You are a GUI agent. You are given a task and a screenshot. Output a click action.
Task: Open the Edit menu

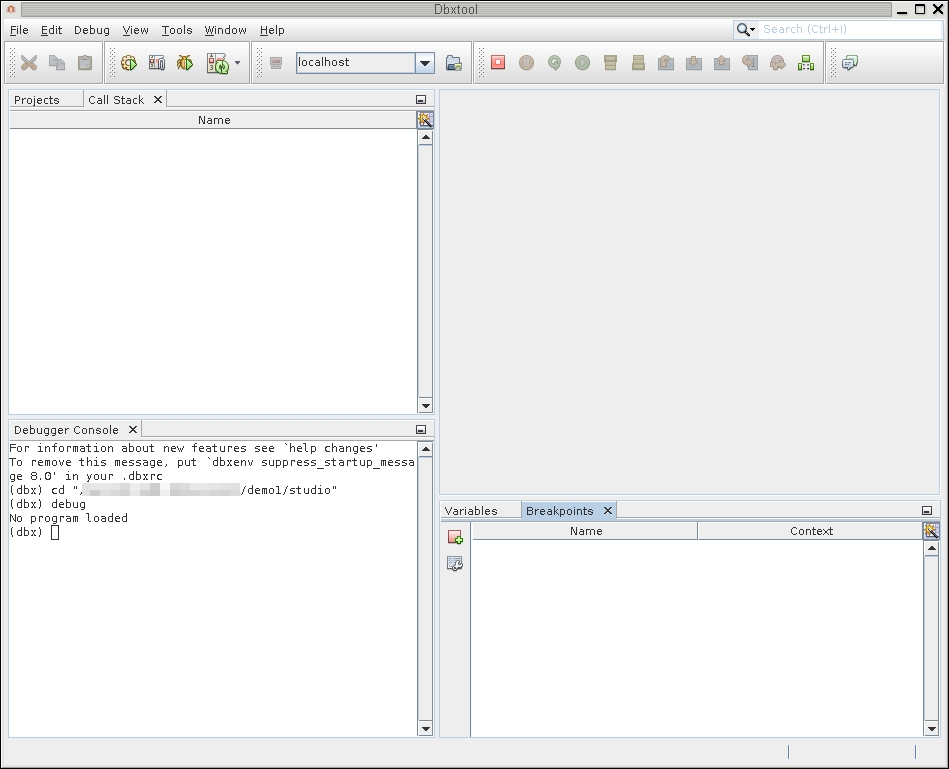[51, 30]
